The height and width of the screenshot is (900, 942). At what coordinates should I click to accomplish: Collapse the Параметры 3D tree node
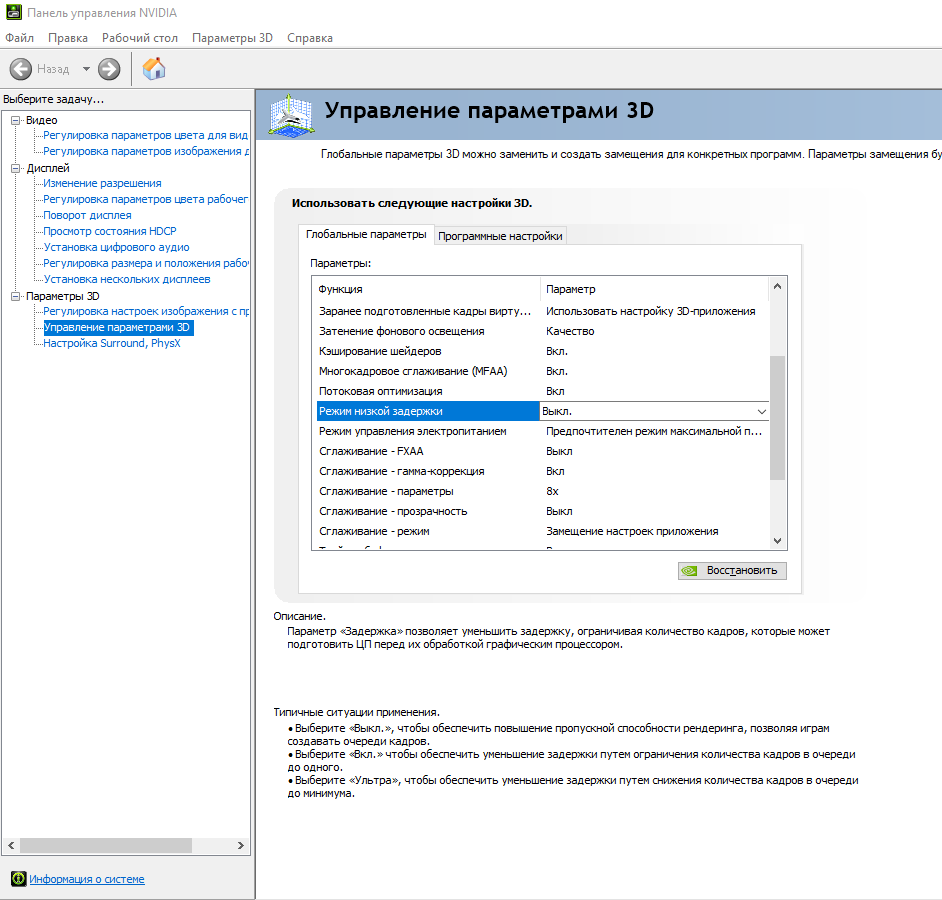(x=16, y=296)
